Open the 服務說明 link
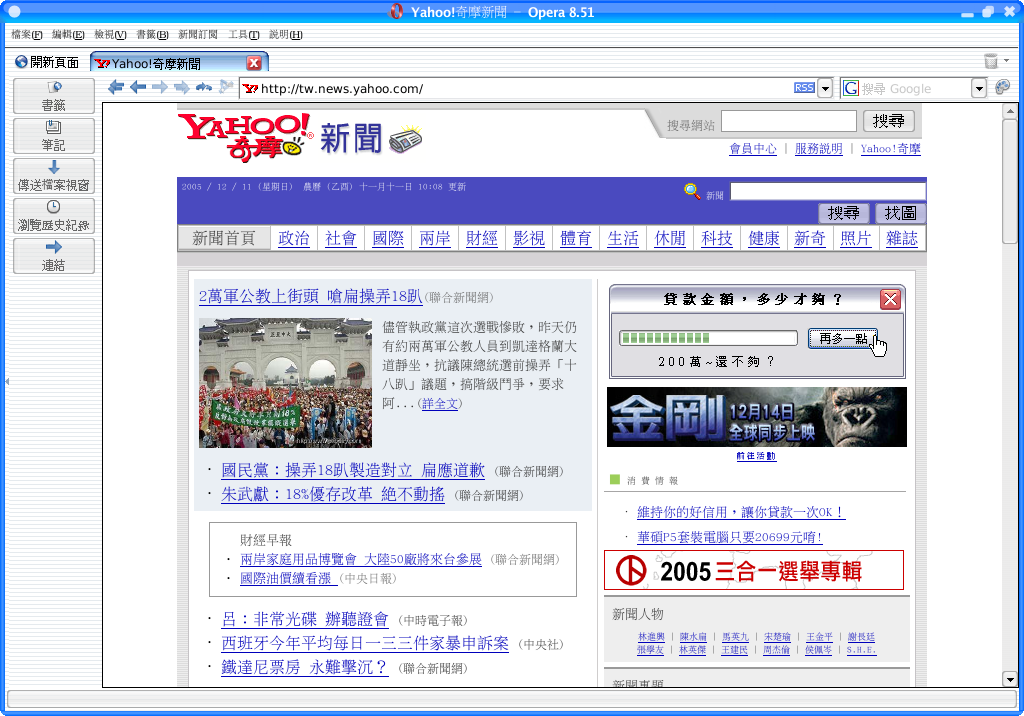 (819, 149)
